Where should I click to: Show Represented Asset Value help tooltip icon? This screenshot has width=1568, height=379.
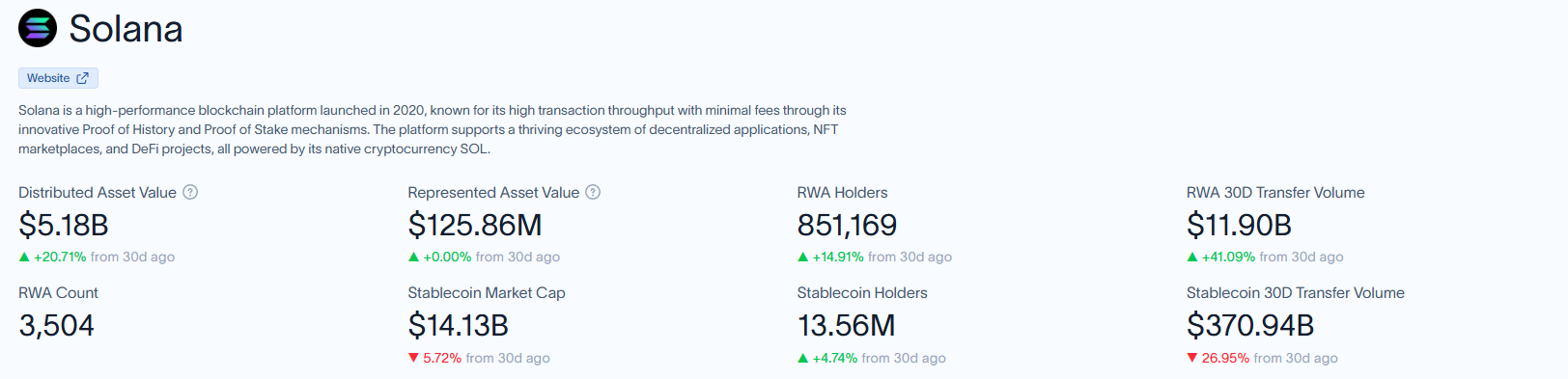(593, 192)
